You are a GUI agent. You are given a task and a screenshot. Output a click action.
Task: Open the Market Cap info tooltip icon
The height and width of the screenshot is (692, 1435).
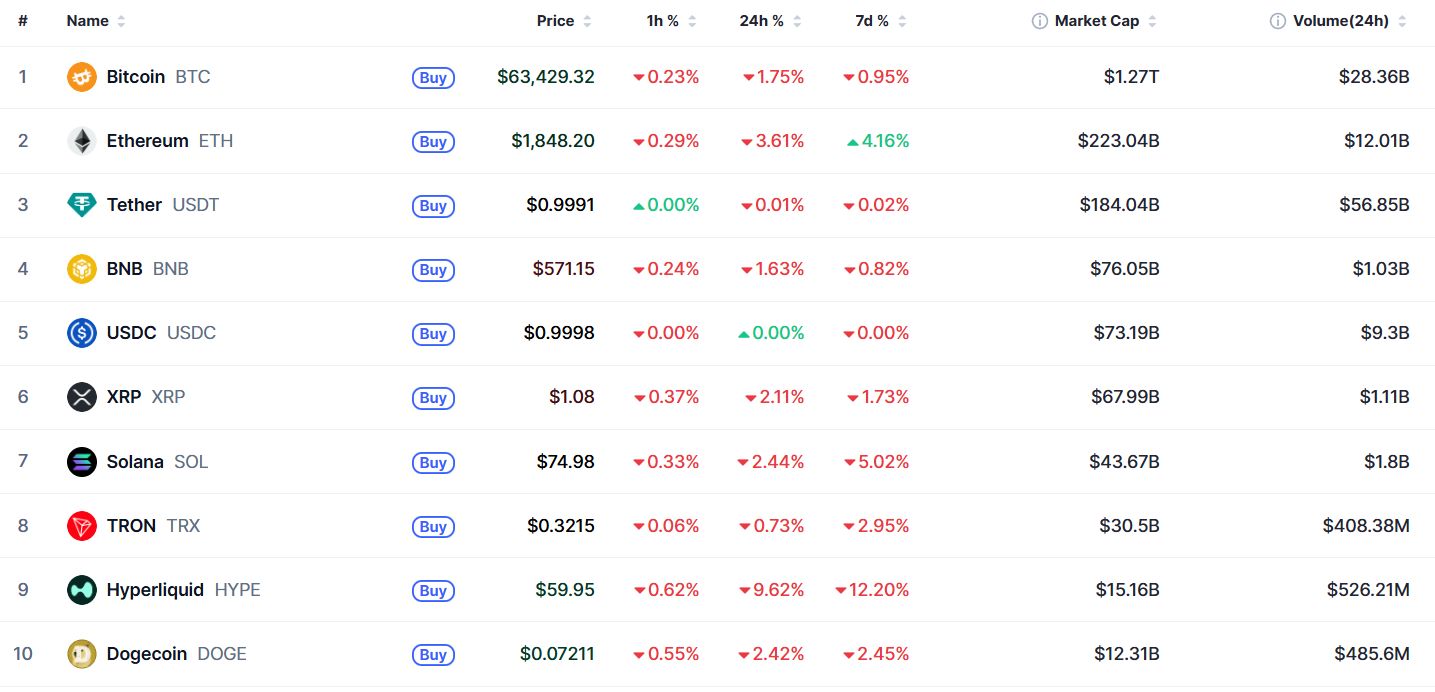pyautogui.click(x=1040, y=21)
